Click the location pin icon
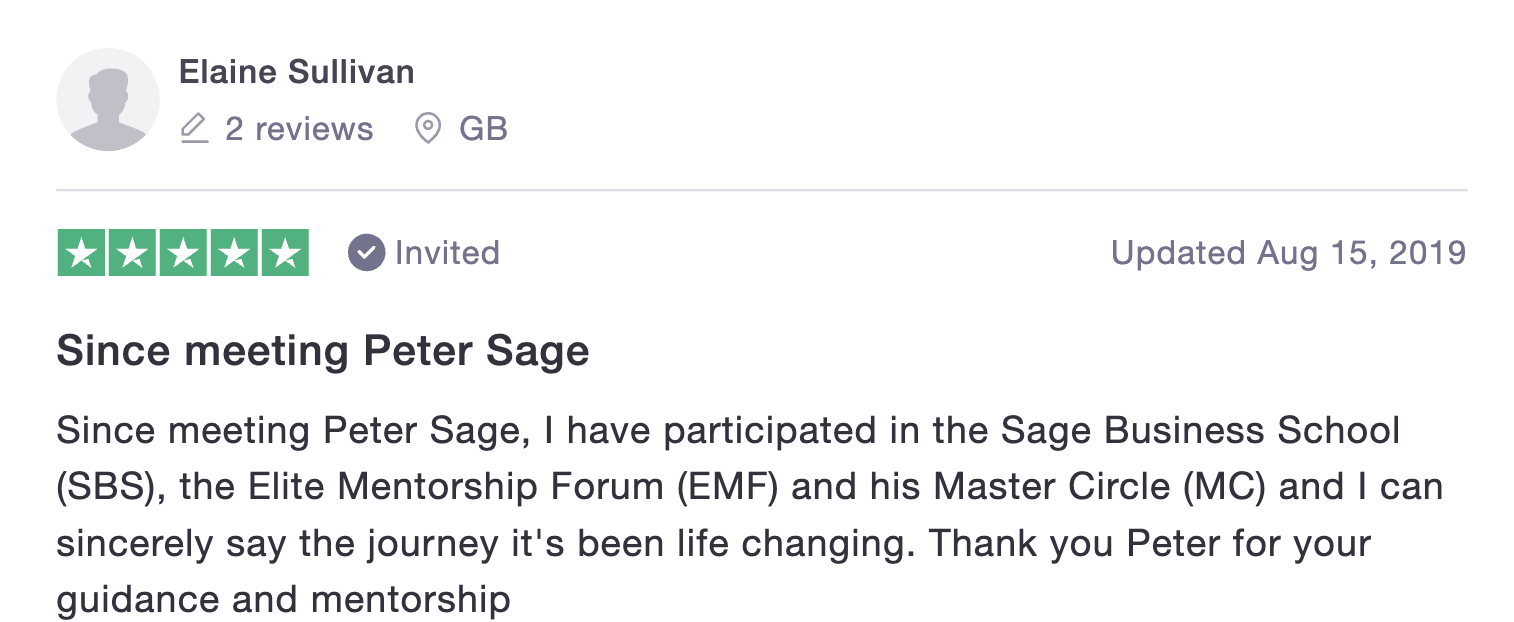Viewport: 1514px width, 622px height. 428,129
